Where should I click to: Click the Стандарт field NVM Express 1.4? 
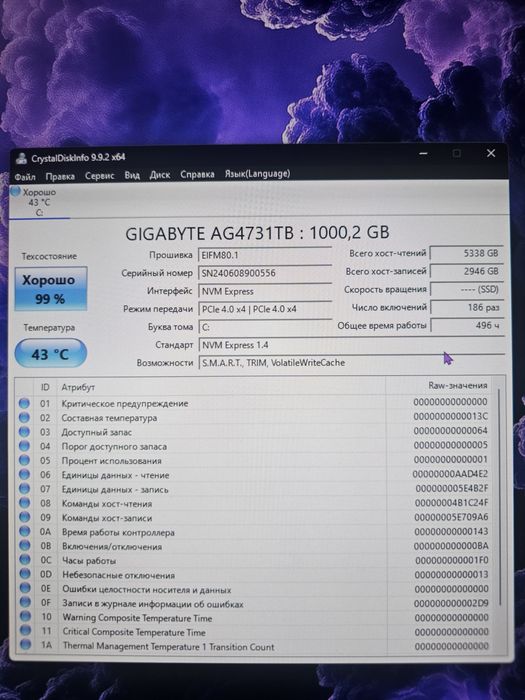point(351,345)
